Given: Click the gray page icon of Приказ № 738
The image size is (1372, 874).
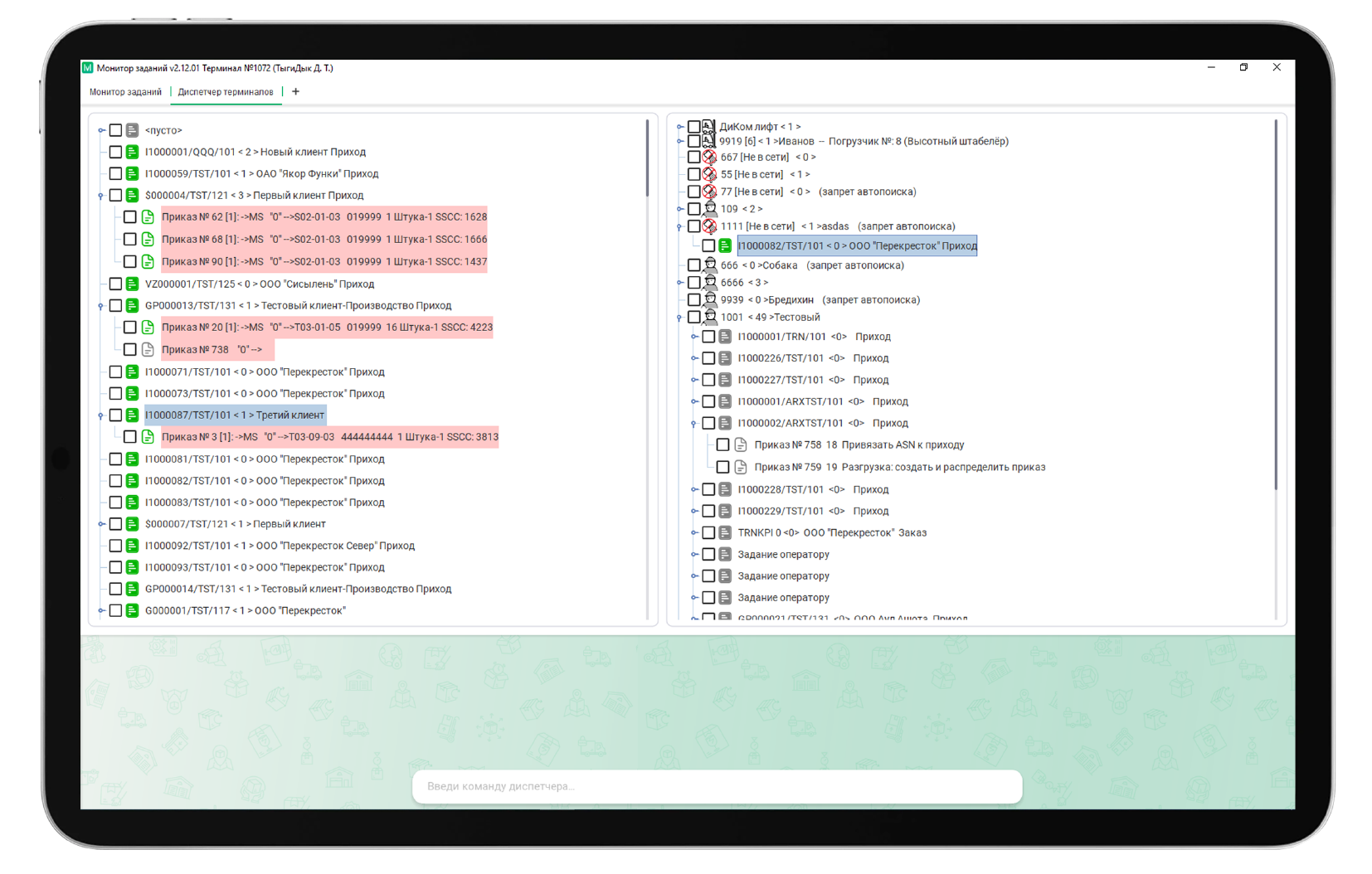Looking at the screenshot, I should tap(148, 349).
